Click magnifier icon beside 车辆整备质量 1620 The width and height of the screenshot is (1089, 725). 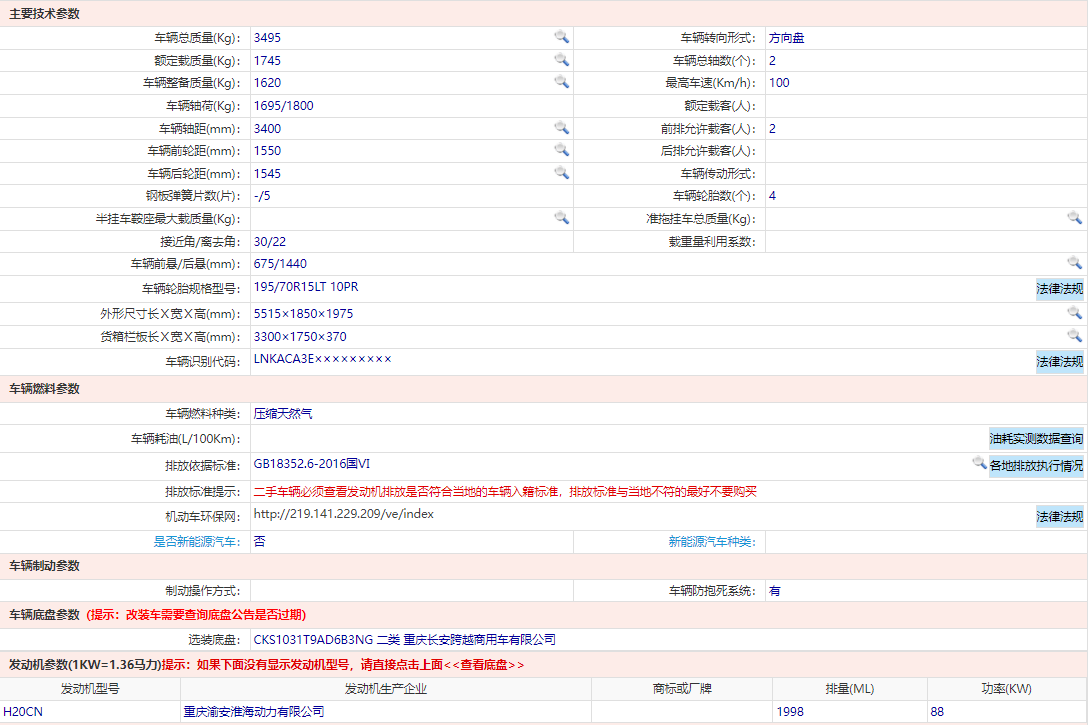[562, 82]
